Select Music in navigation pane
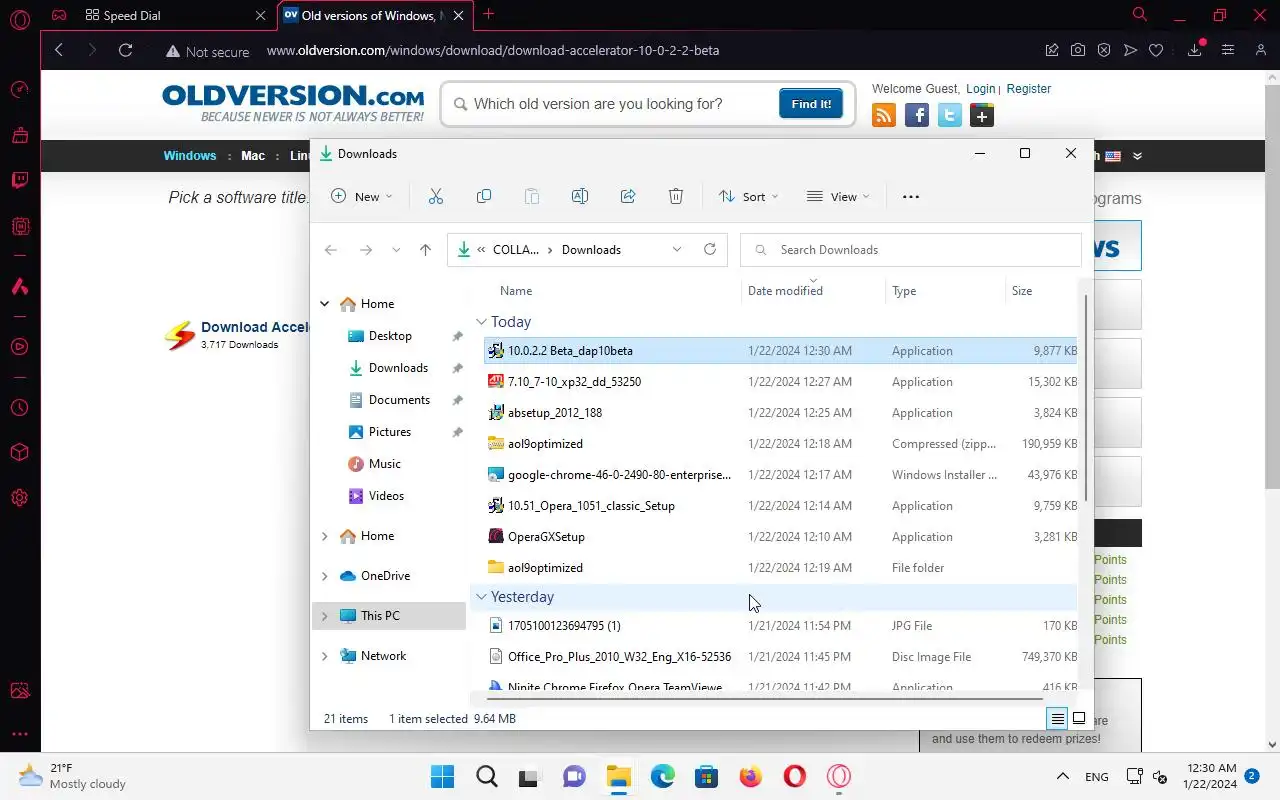The width and height of the screenshot is (1280, 800). coord(385,464)
